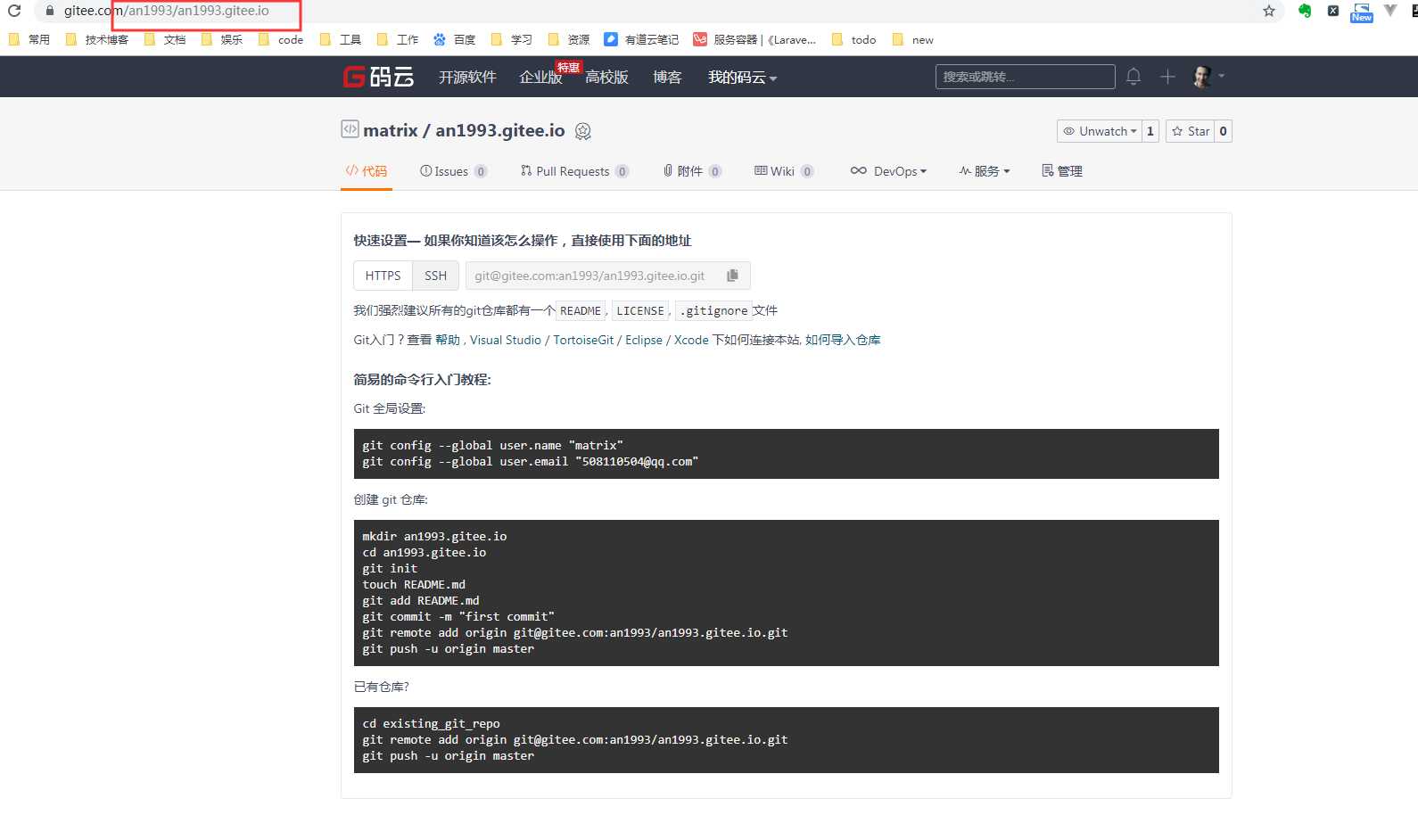The width and height of the screenshot is (1418, 840).
Task: Open the Visual Studio link
Action: [x=505, y=340]
